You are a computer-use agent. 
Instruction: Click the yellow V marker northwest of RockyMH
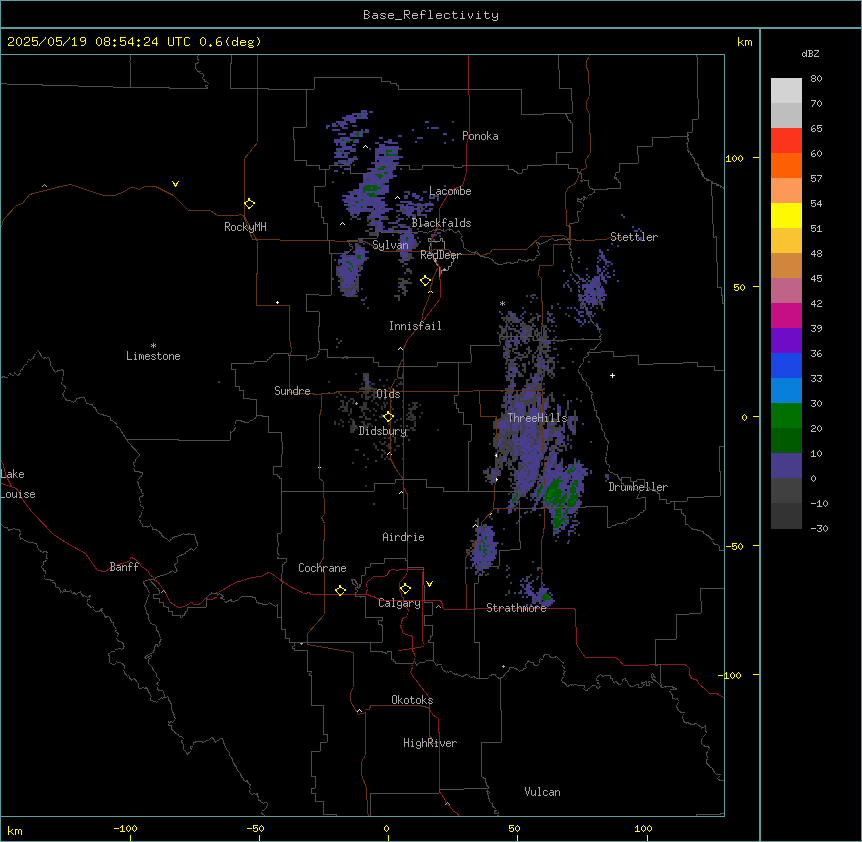(175, 184)
